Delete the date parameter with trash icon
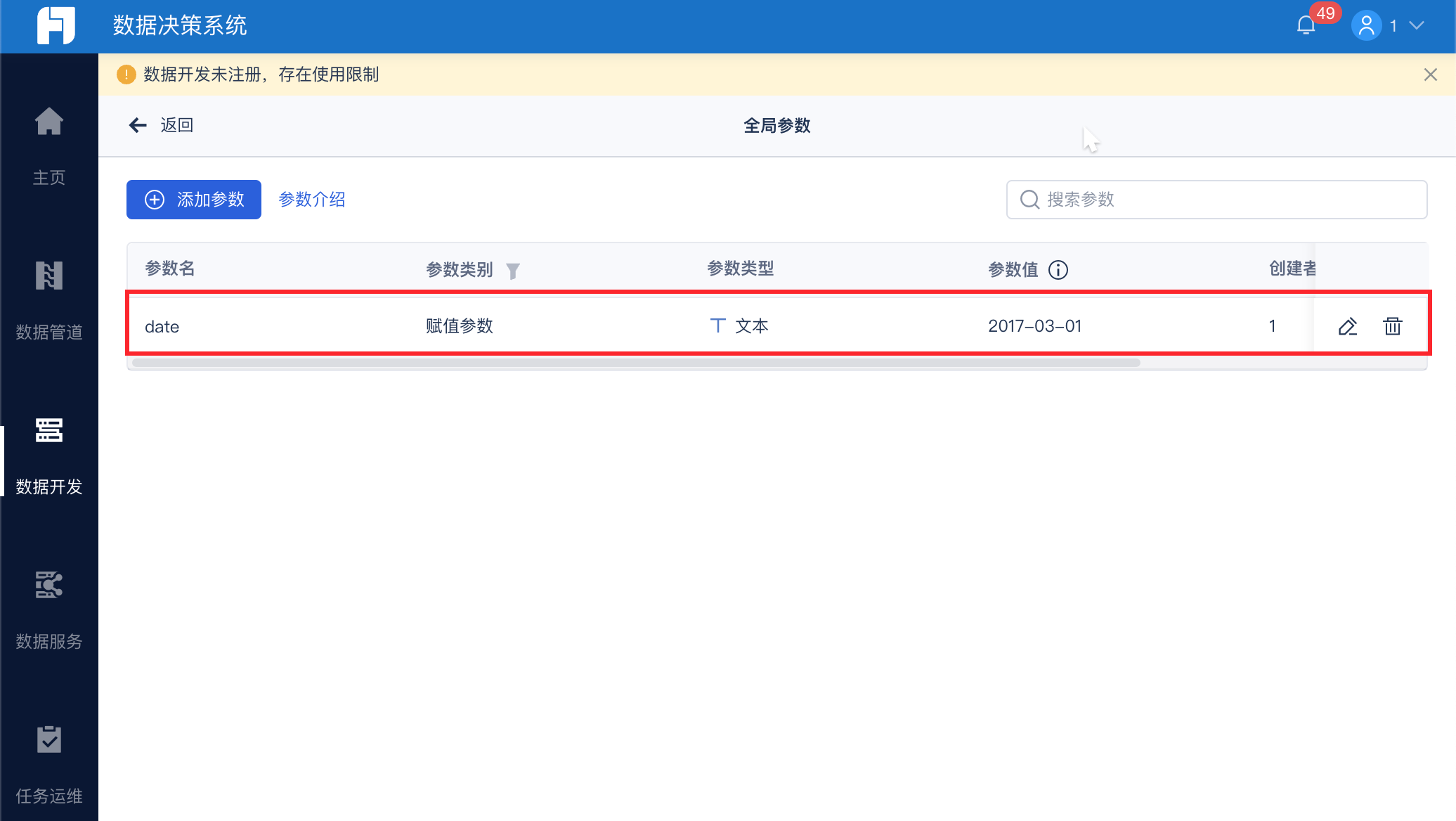The image size is (1456, 821). (1392, 326)
